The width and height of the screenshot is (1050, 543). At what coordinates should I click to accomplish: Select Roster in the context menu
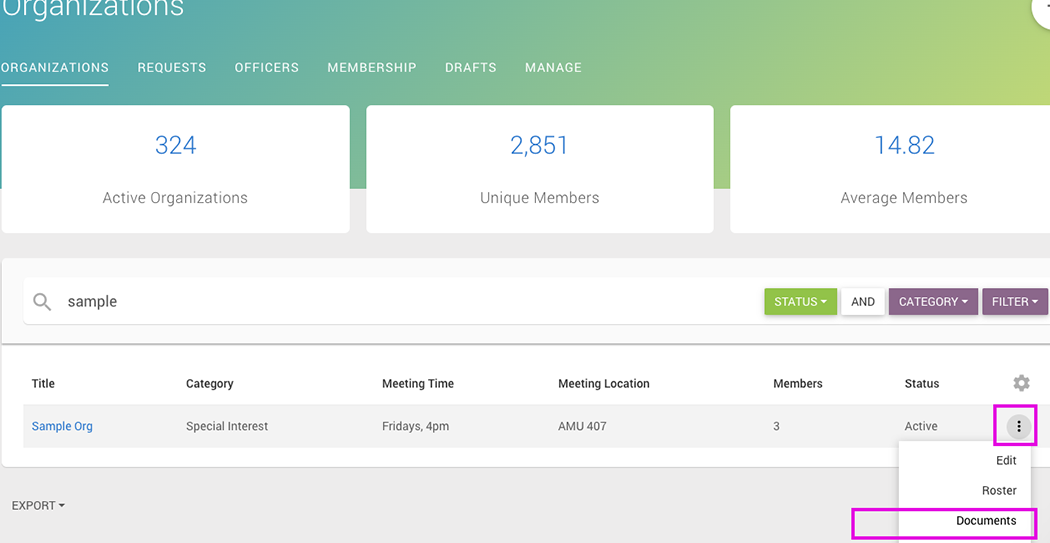pyautogui.click(x=998, y=491)
